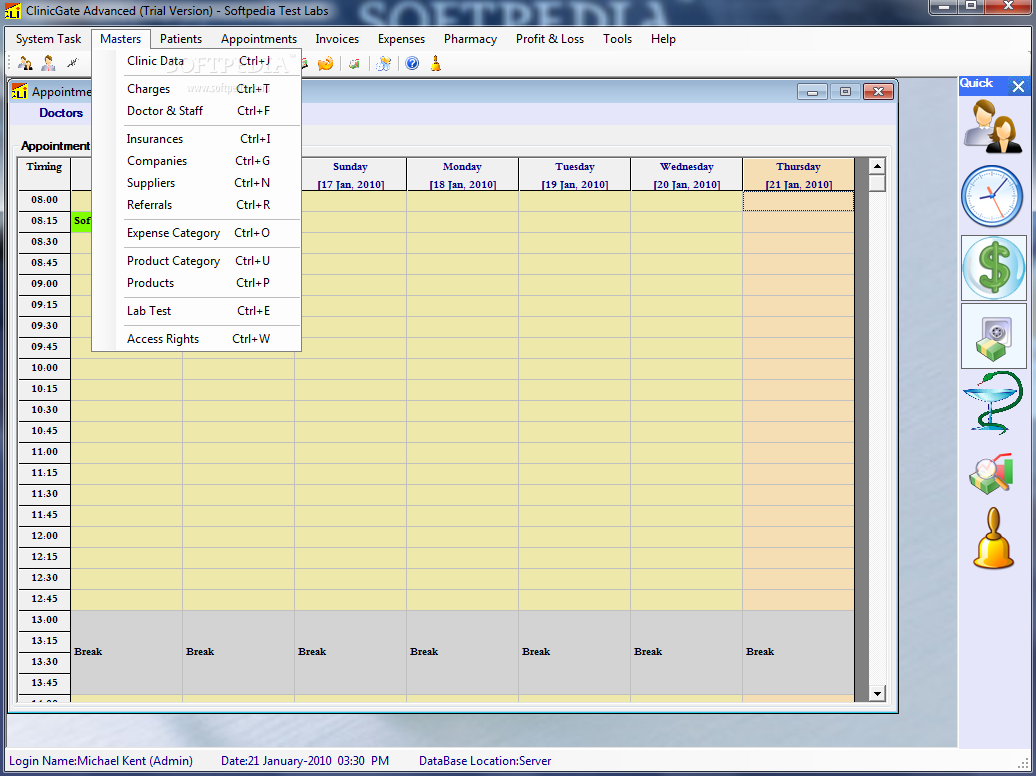This screenshot has width=1036, height=776.
Task: Click the orange curved arrow toolbar icon
Action: 325,63
